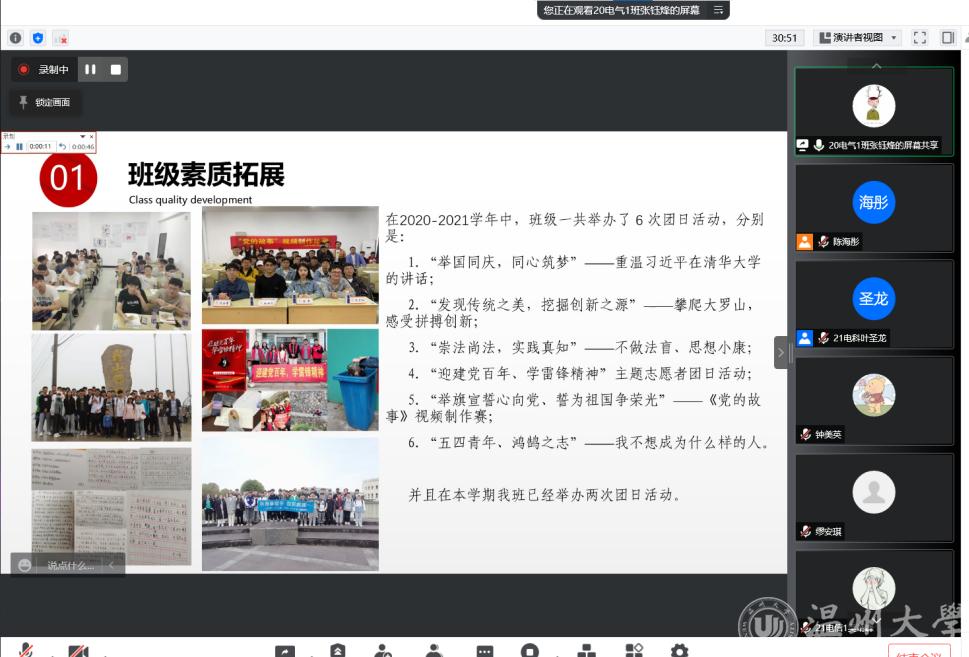
Task: Open the emoji picker beside chat input
Action: (x=25, y=566)
